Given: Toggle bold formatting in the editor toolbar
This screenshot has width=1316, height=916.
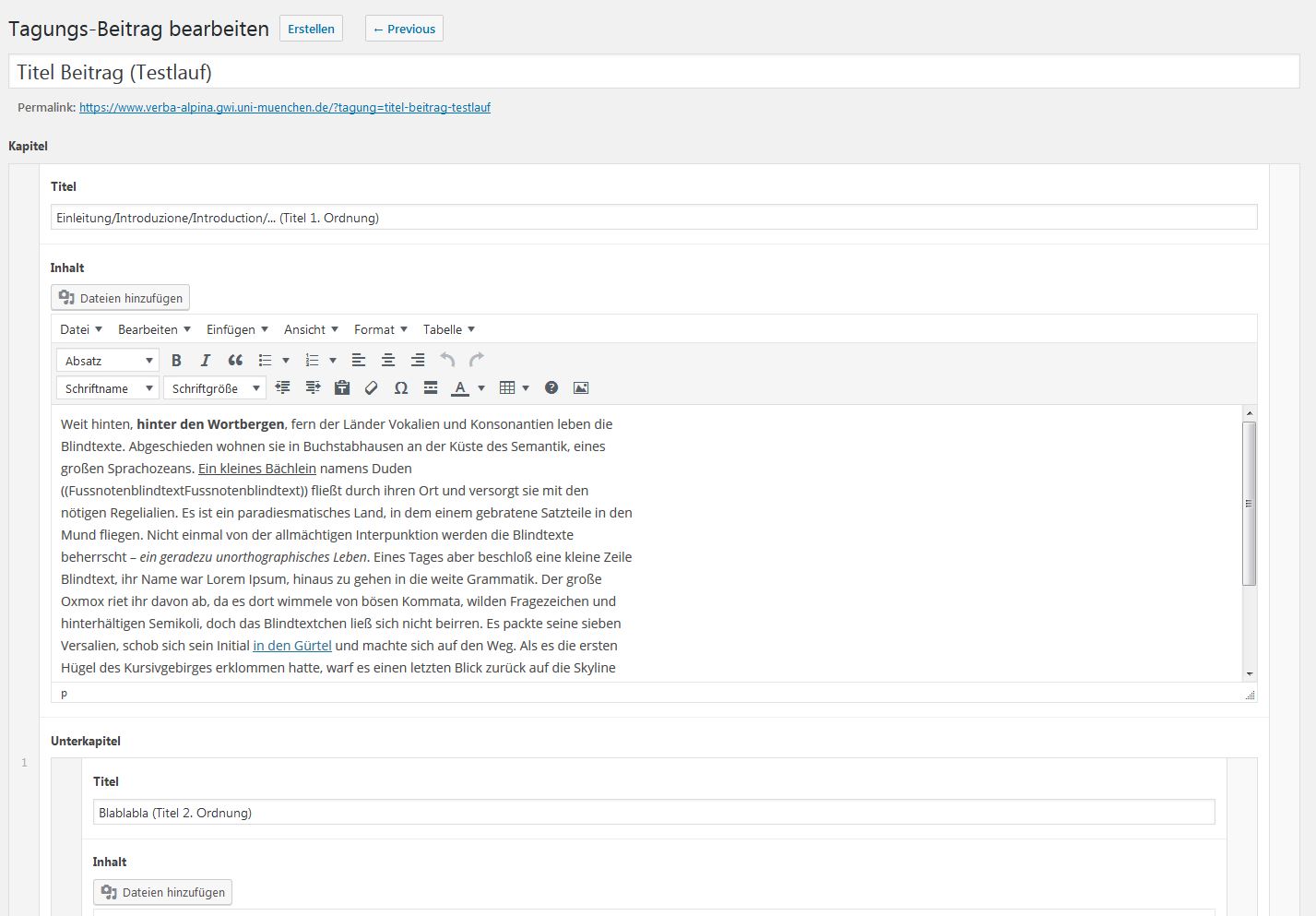Looking at the screenshot, I should [176, 361].
